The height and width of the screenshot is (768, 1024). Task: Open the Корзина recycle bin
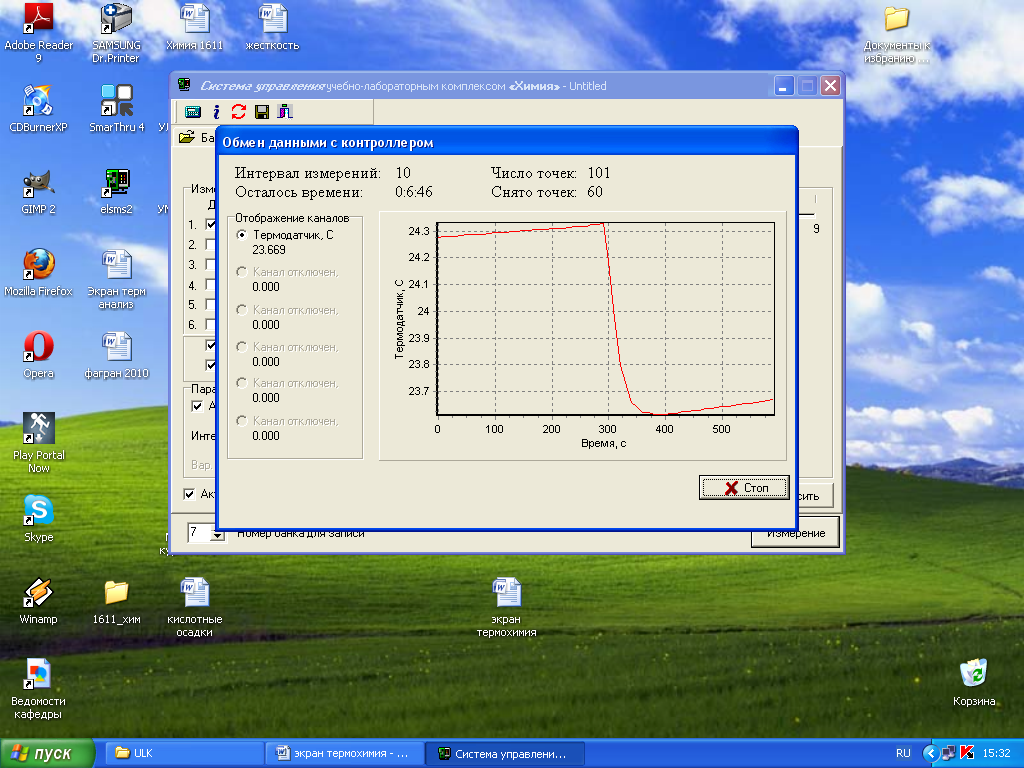[x=974, y=682]
